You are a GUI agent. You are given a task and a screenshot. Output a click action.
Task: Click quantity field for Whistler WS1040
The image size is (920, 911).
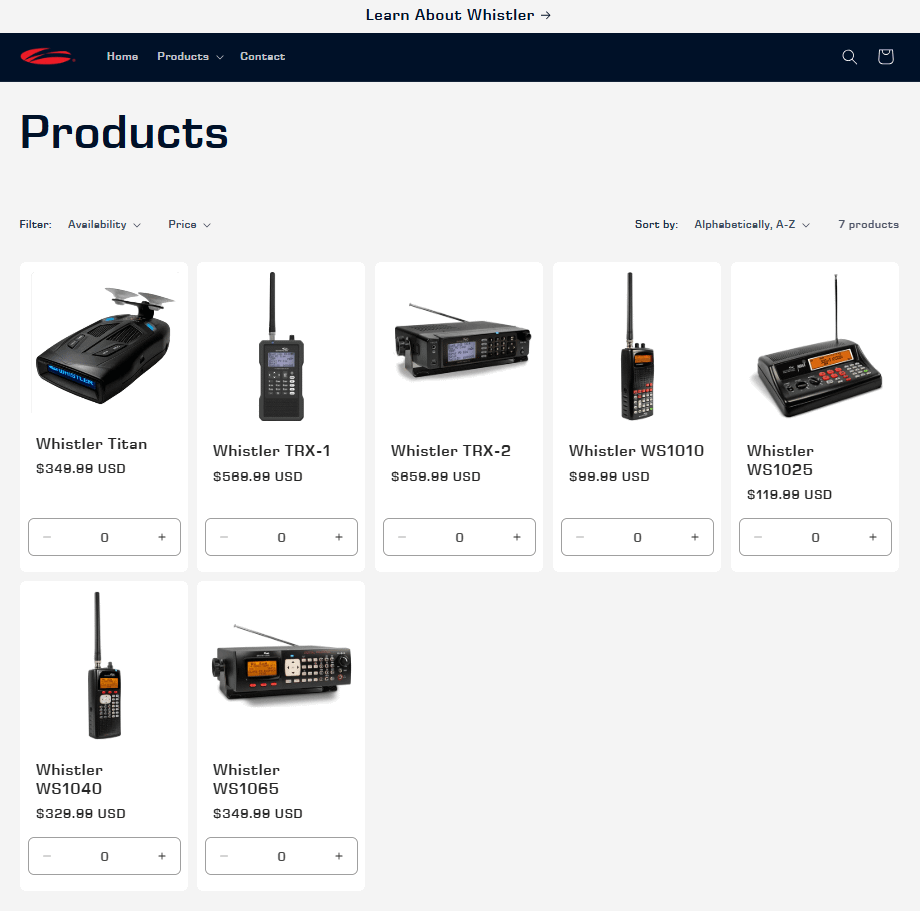click(104, 856)
